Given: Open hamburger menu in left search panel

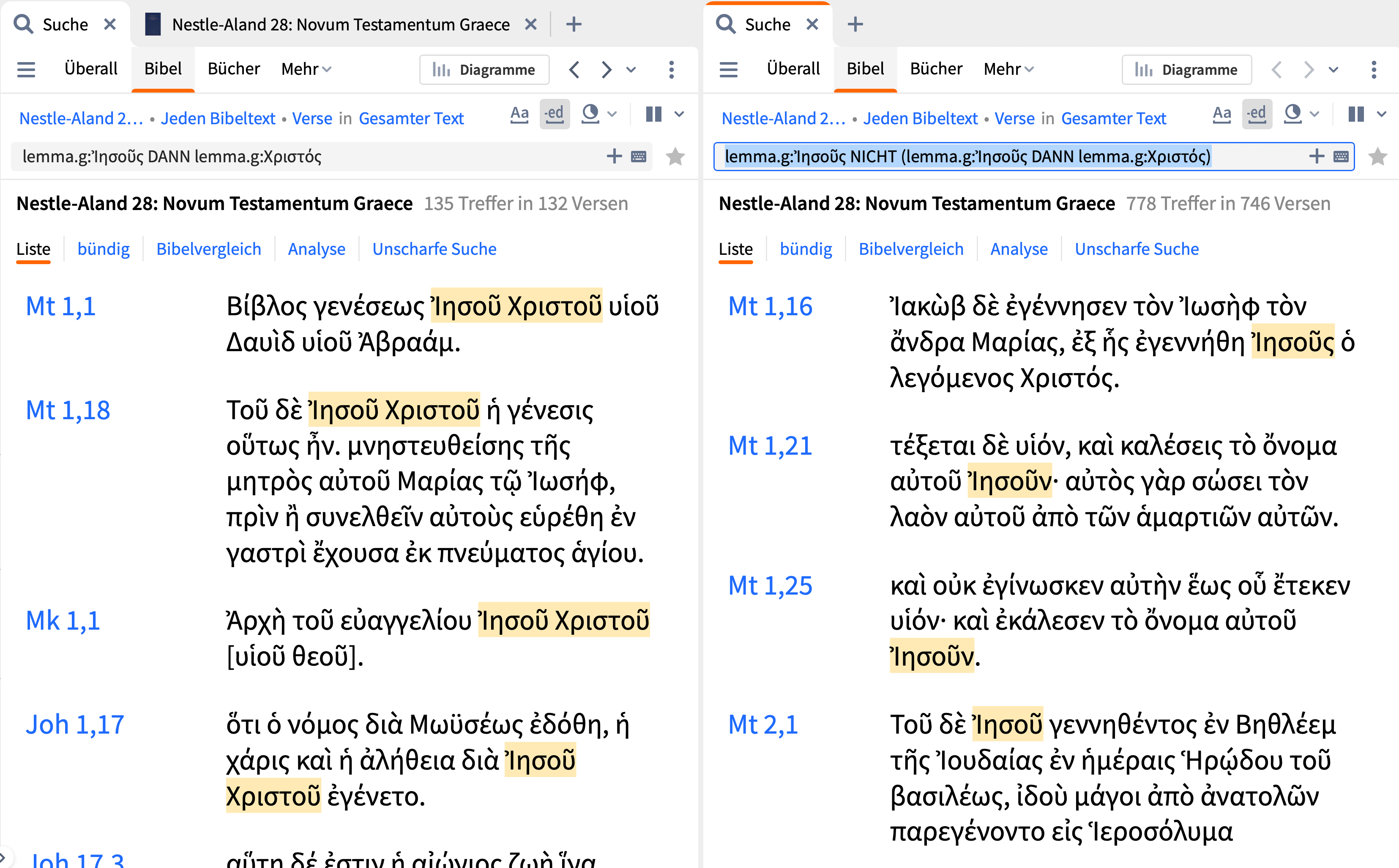Looking at the screenshot, I should [x=26, y=69].
